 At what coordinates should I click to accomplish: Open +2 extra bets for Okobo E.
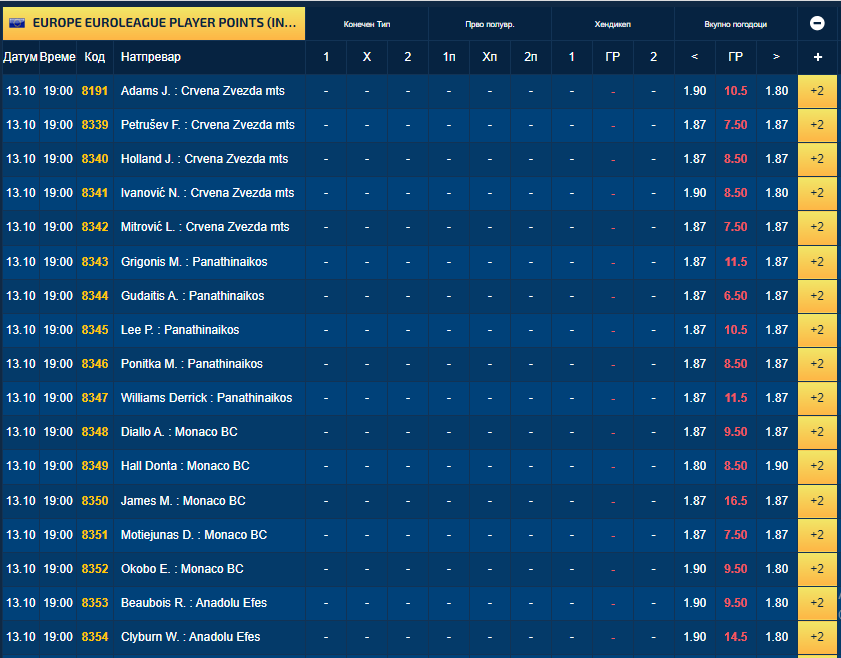[x=817, y=569]
